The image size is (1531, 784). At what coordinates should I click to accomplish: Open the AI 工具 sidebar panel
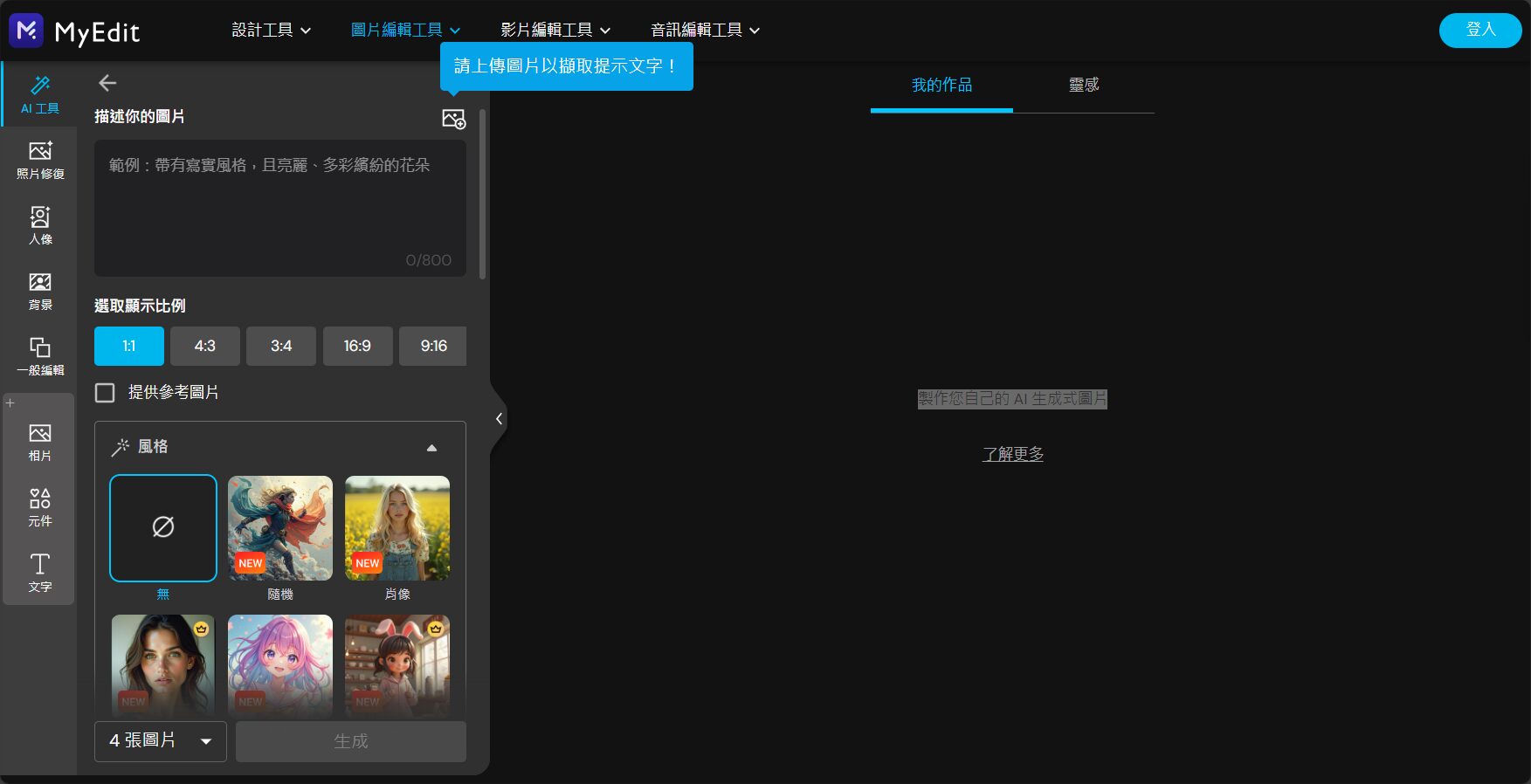point(39,94)
